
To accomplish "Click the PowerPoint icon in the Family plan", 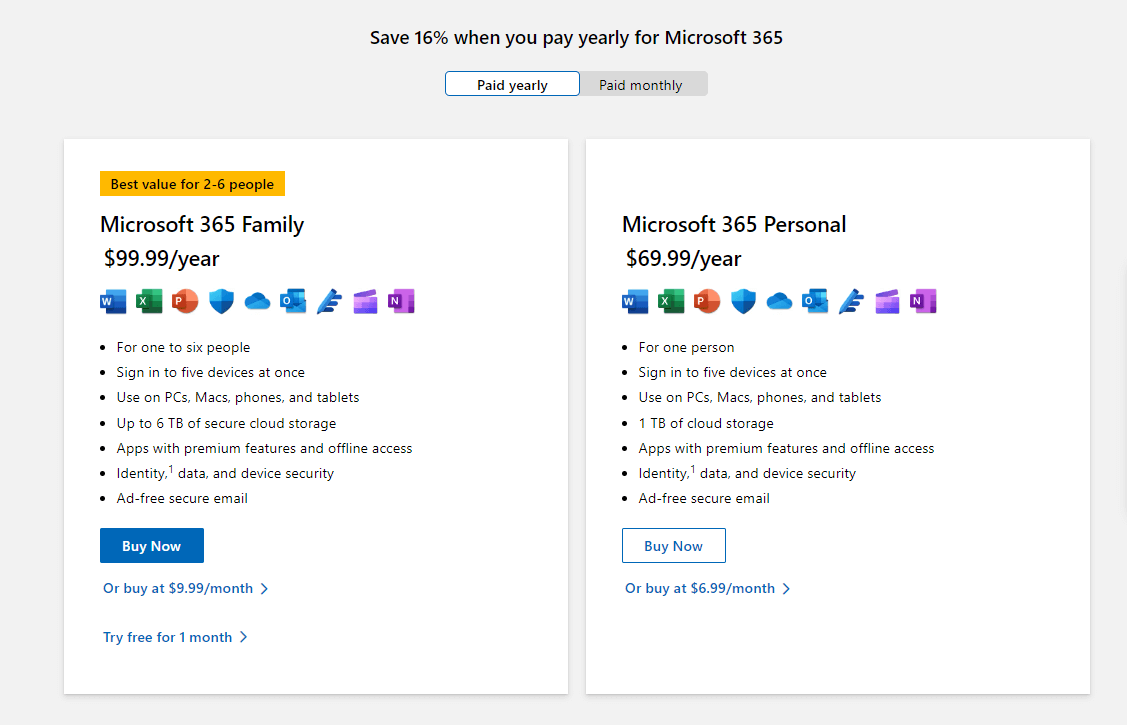I will (x=185, y=301).
